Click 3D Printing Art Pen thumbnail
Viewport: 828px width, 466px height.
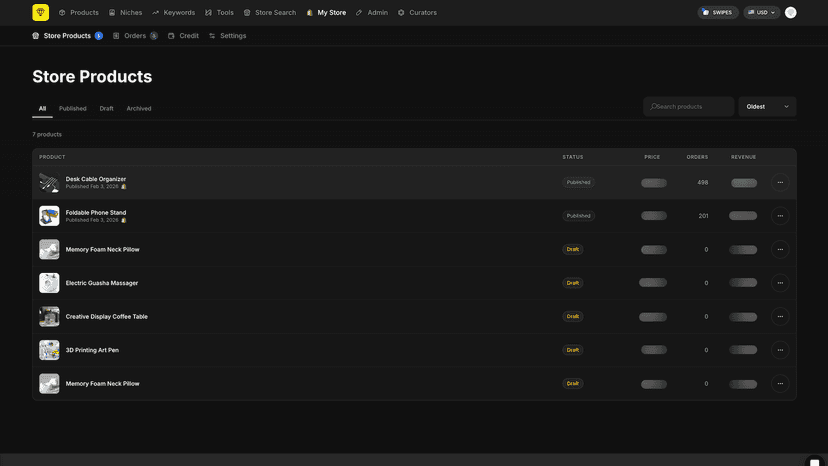(49, 350)
